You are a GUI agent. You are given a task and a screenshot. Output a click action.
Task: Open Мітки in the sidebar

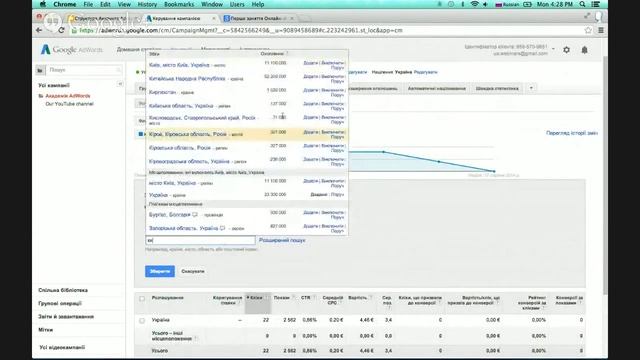46,330
